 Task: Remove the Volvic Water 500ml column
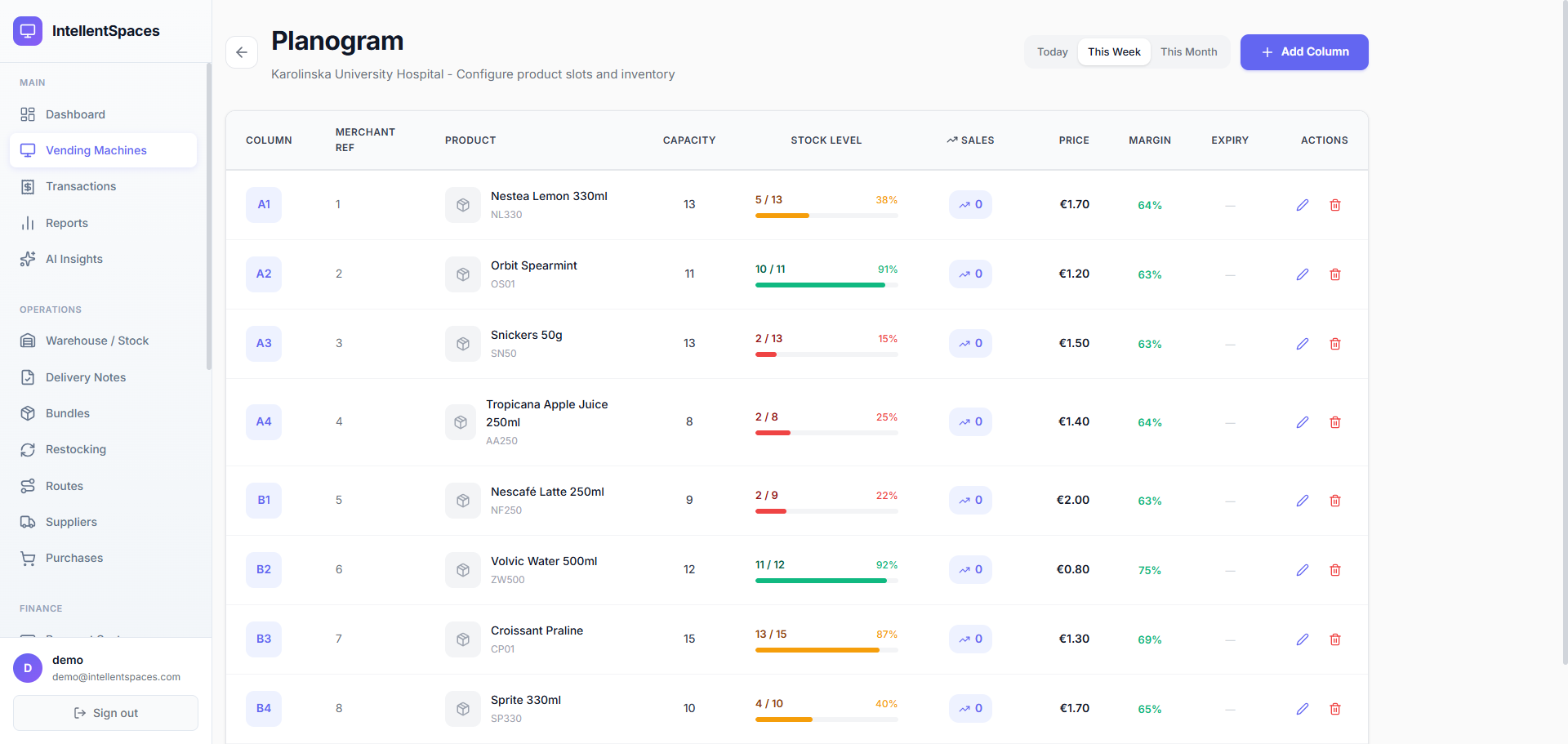coord(1335,570)
